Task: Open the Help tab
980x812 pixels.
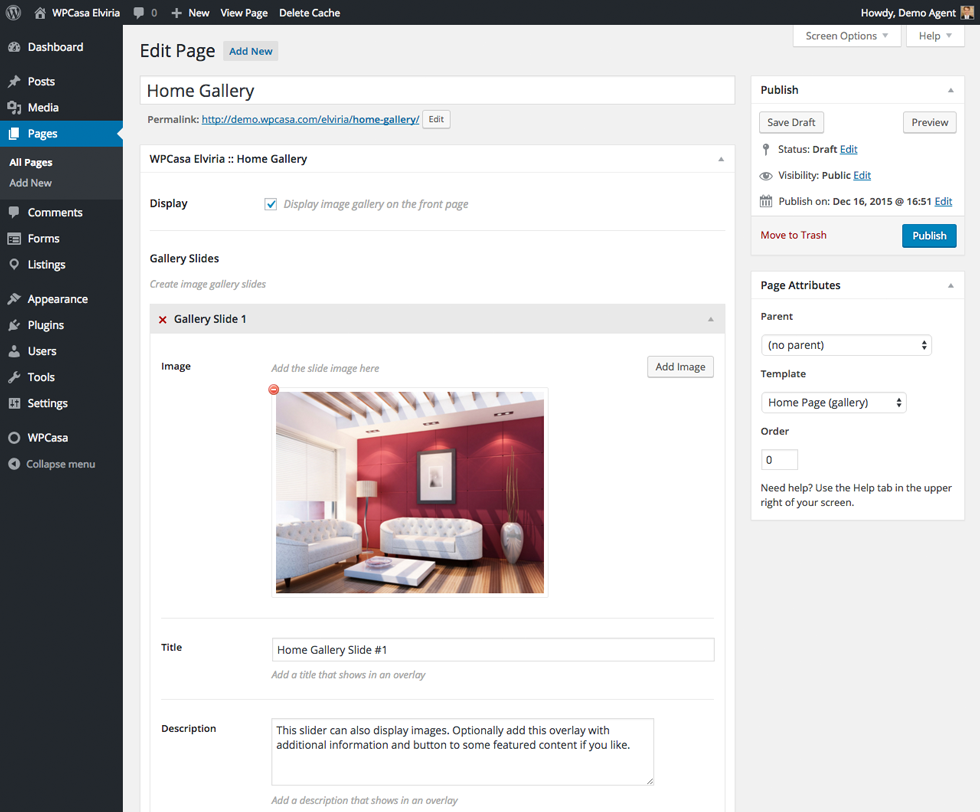Action: point(934,36)
